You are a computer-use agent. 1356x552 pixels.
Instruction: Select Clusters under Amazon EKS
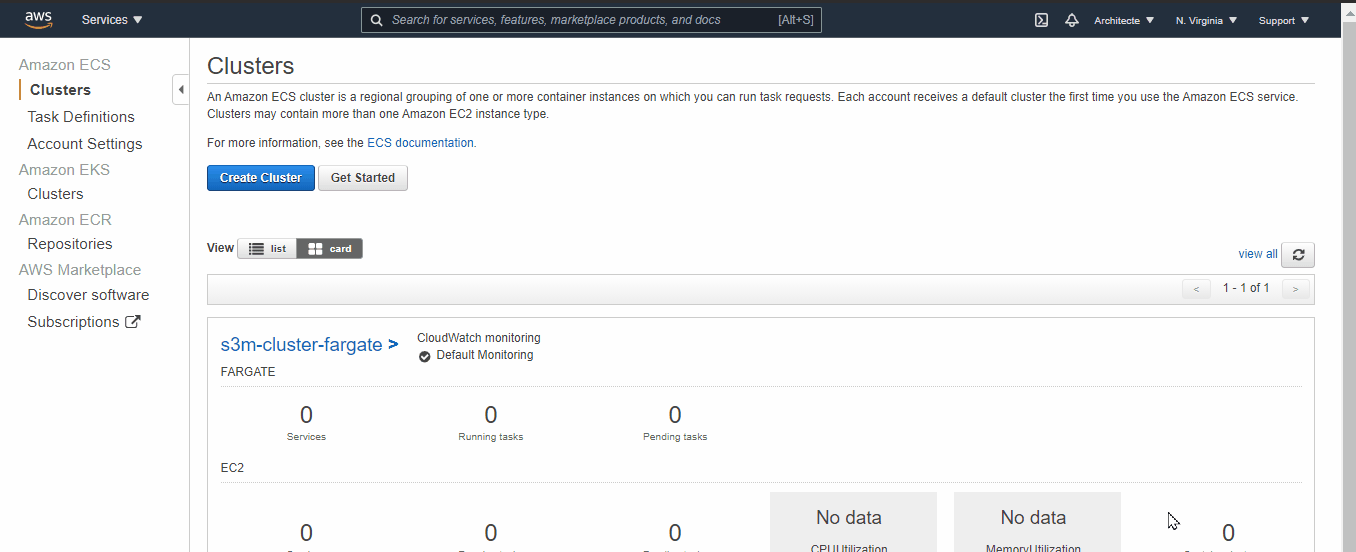[x=55, y=194]
